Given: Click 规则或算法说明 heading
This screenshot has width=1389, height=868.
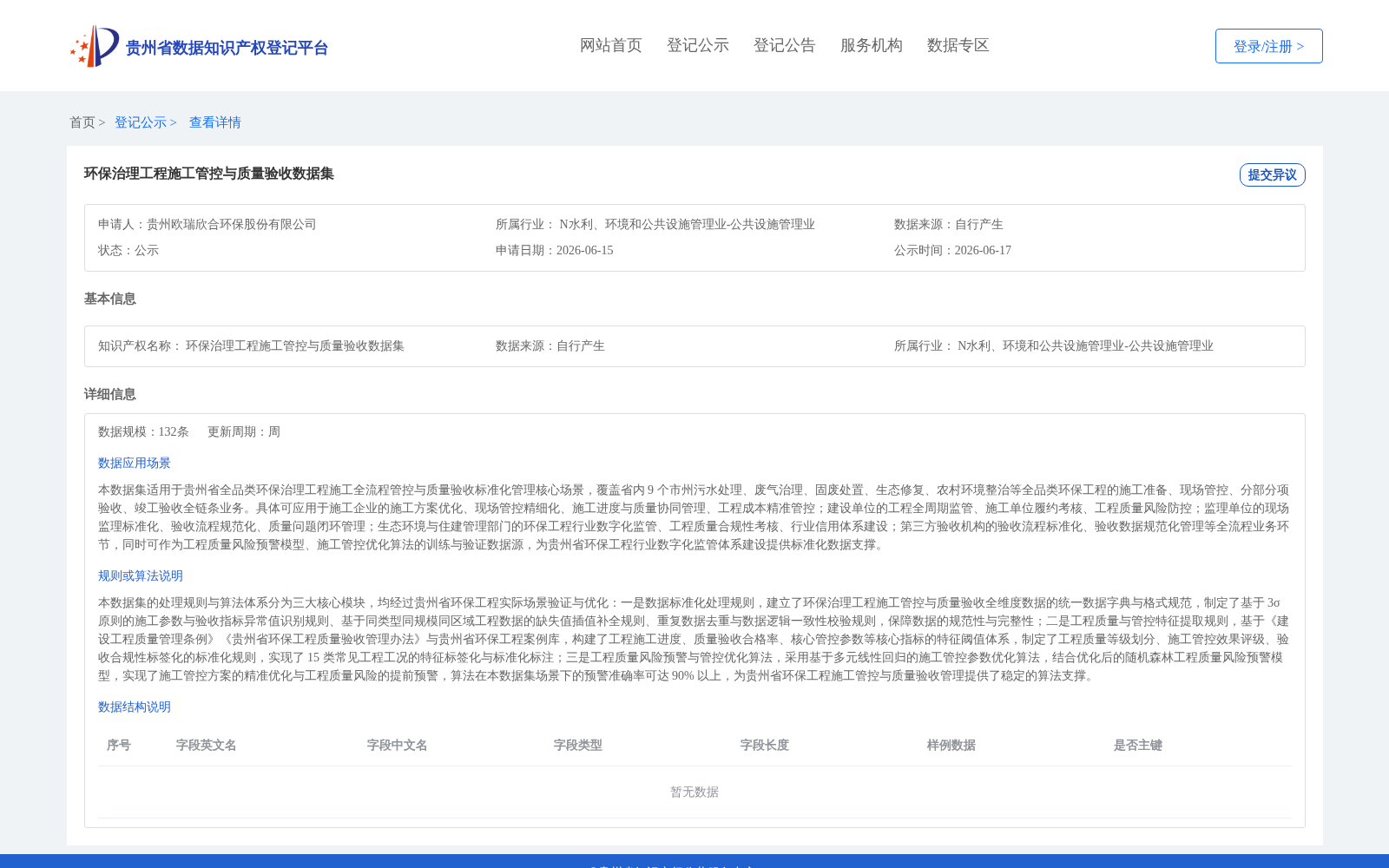Looking at the screenshot, I should [141, 575].
